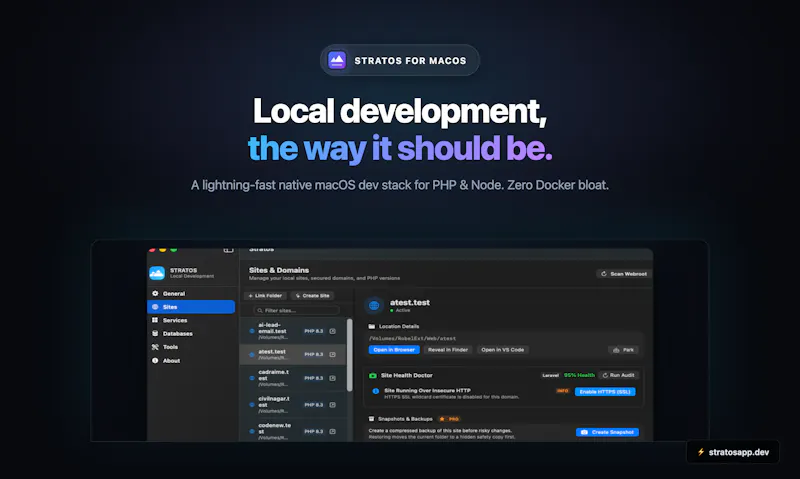Image resolution: width=800 pixels, height=479 pixels.
Task: Click the About info icon
Action: (x=155, y=360)
